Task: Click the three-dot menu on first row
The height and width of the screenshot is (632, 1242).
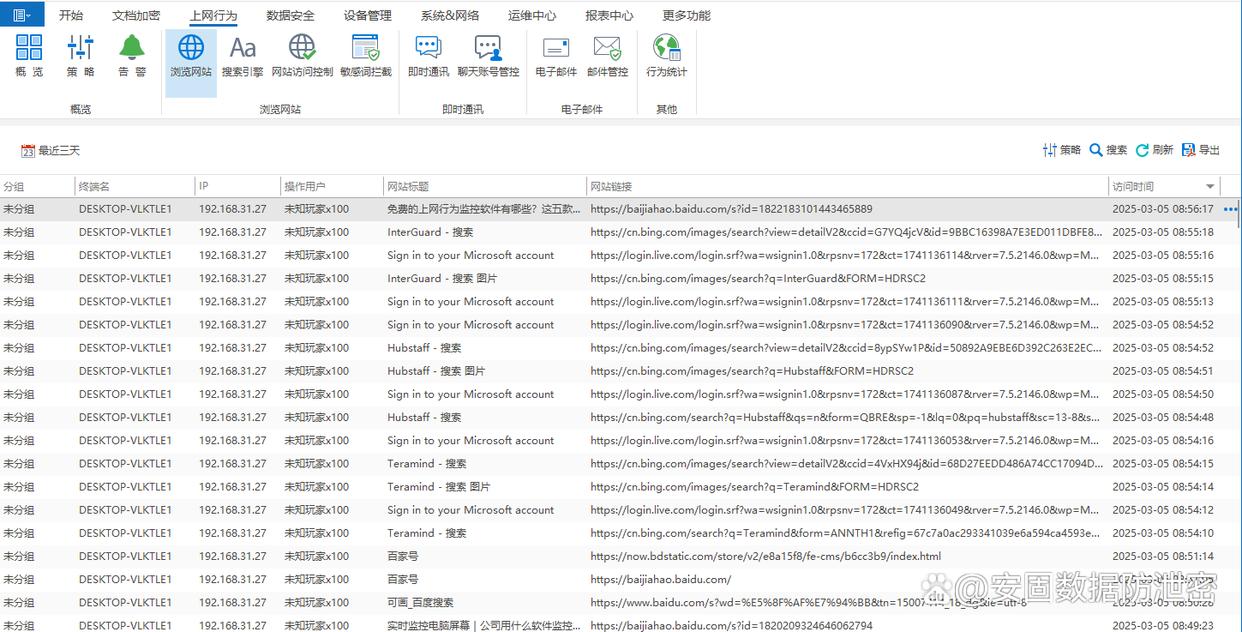Action: coord(1230,210)
